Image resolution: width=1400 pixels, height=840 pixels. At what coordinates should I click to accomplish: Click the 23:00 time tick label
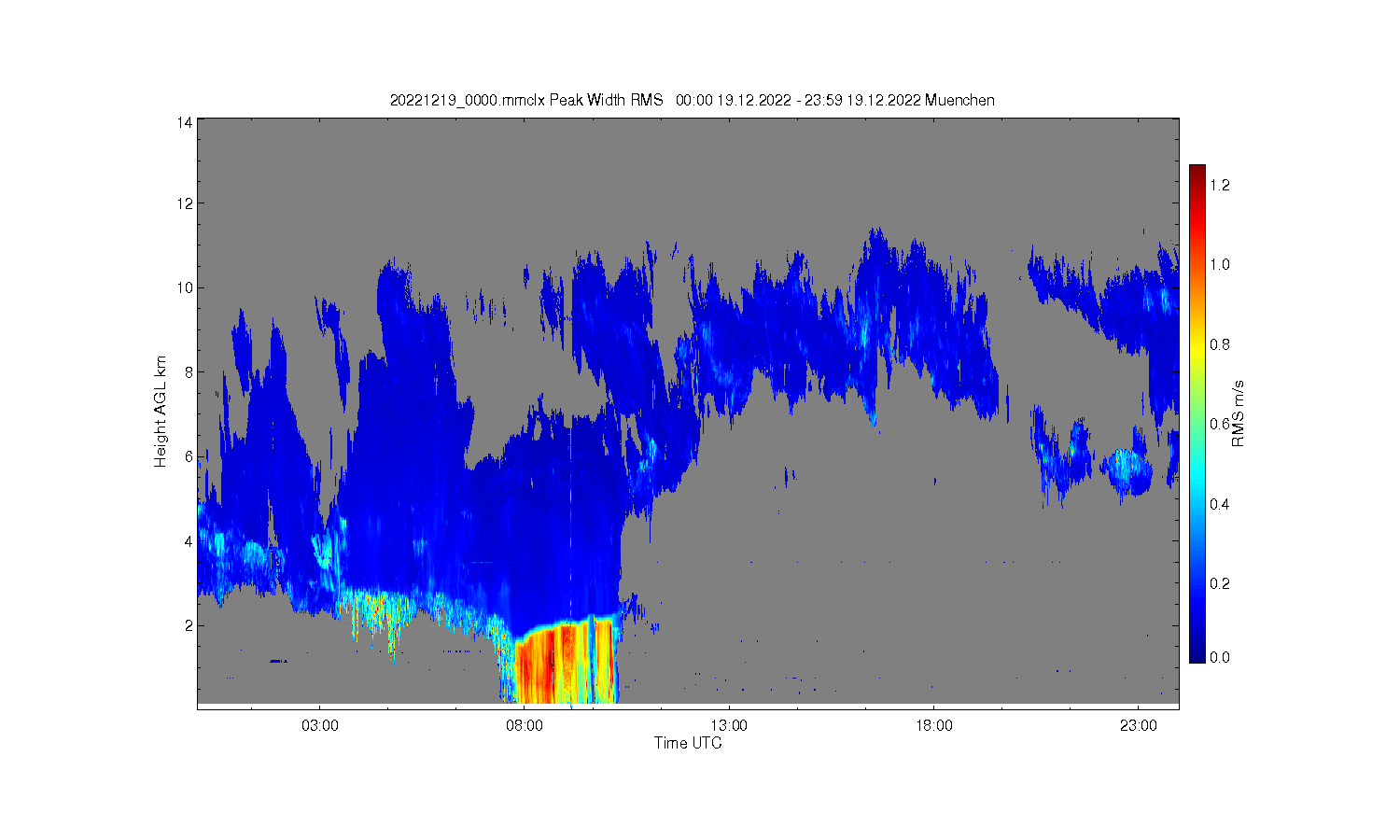(1139, 725)
